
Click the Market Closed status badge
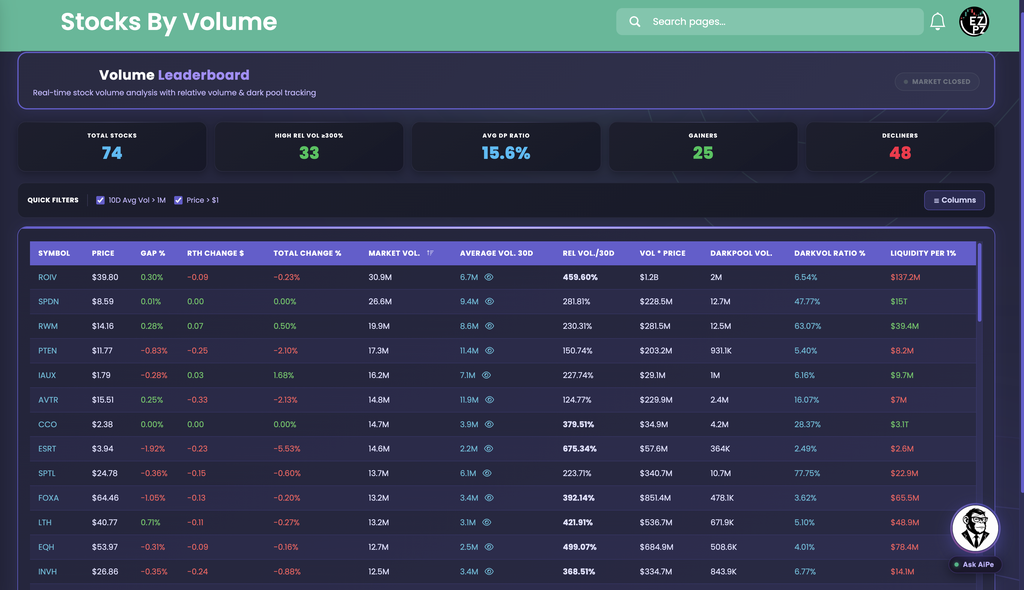tap(936, 82)
